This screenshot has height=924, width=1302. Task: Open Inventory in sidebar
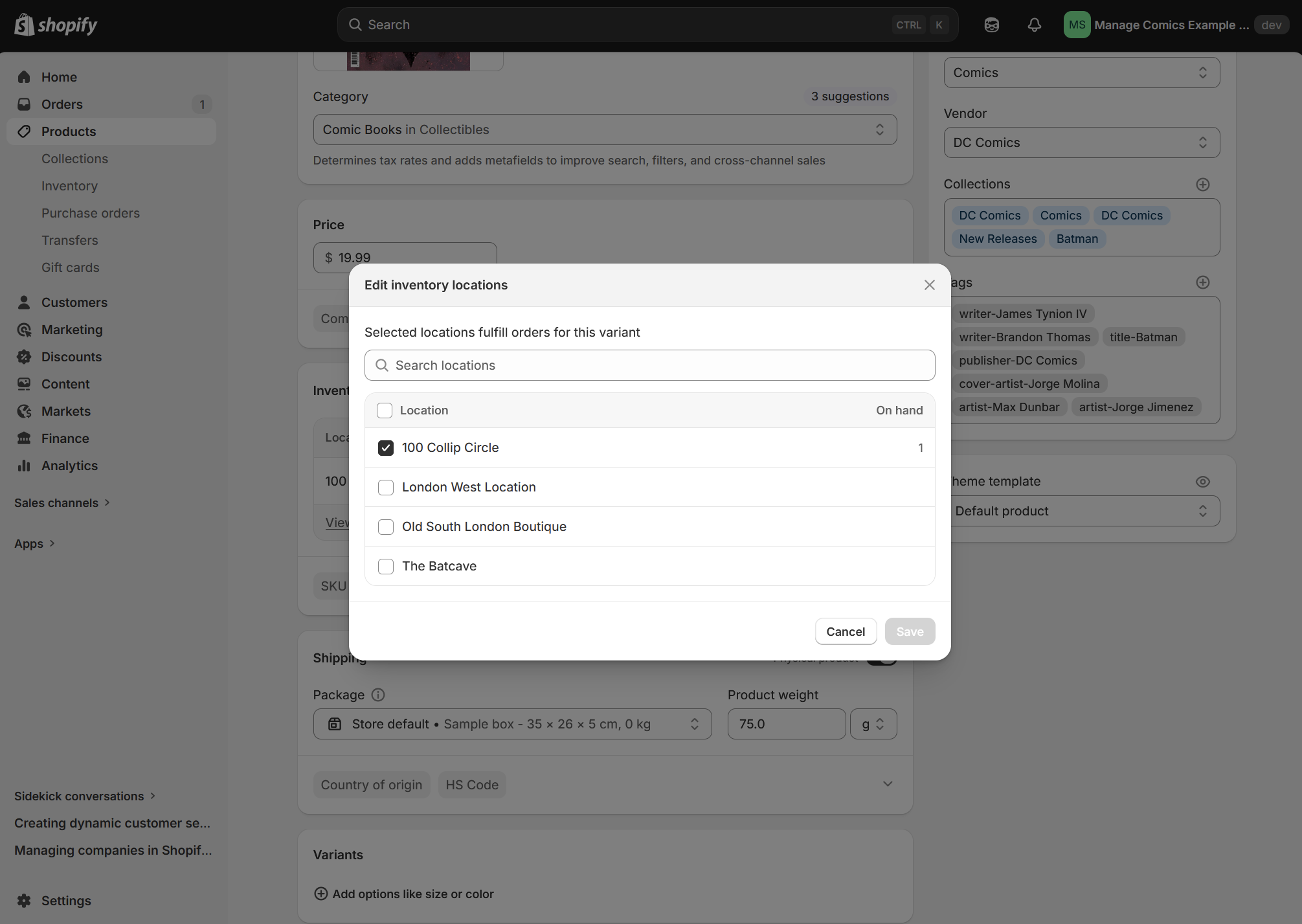pos(69,186)
